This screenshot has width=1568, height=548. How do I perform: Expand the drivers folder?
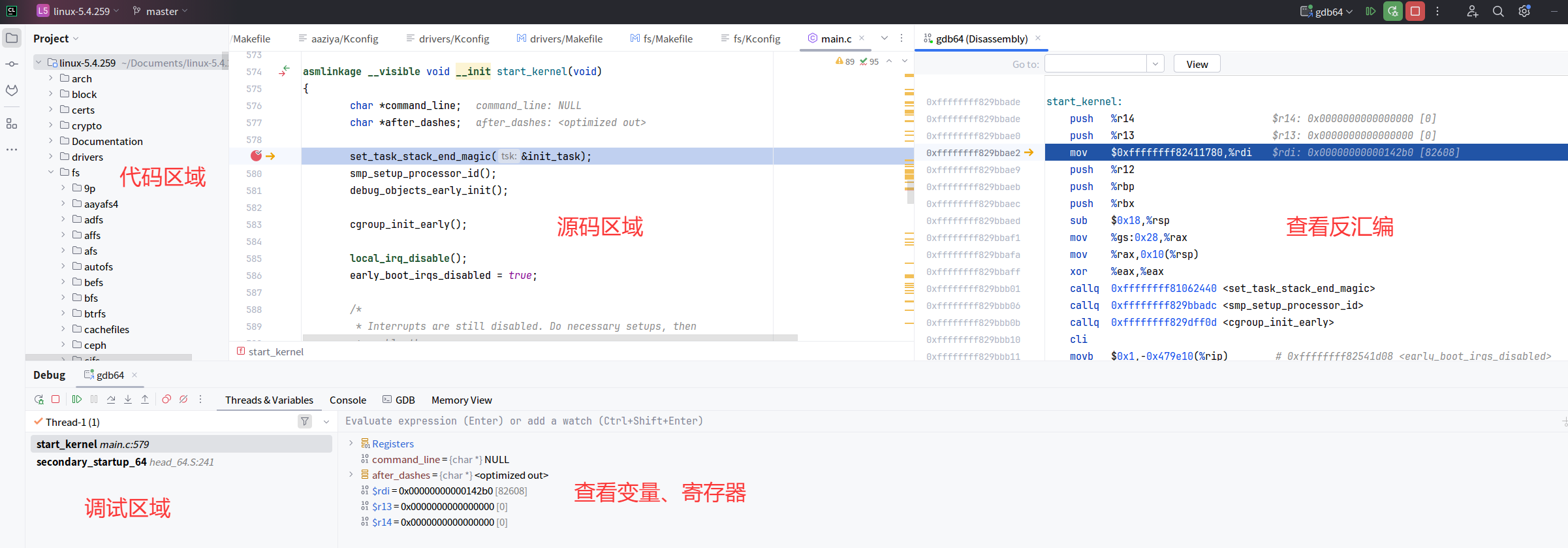[51, 156]
